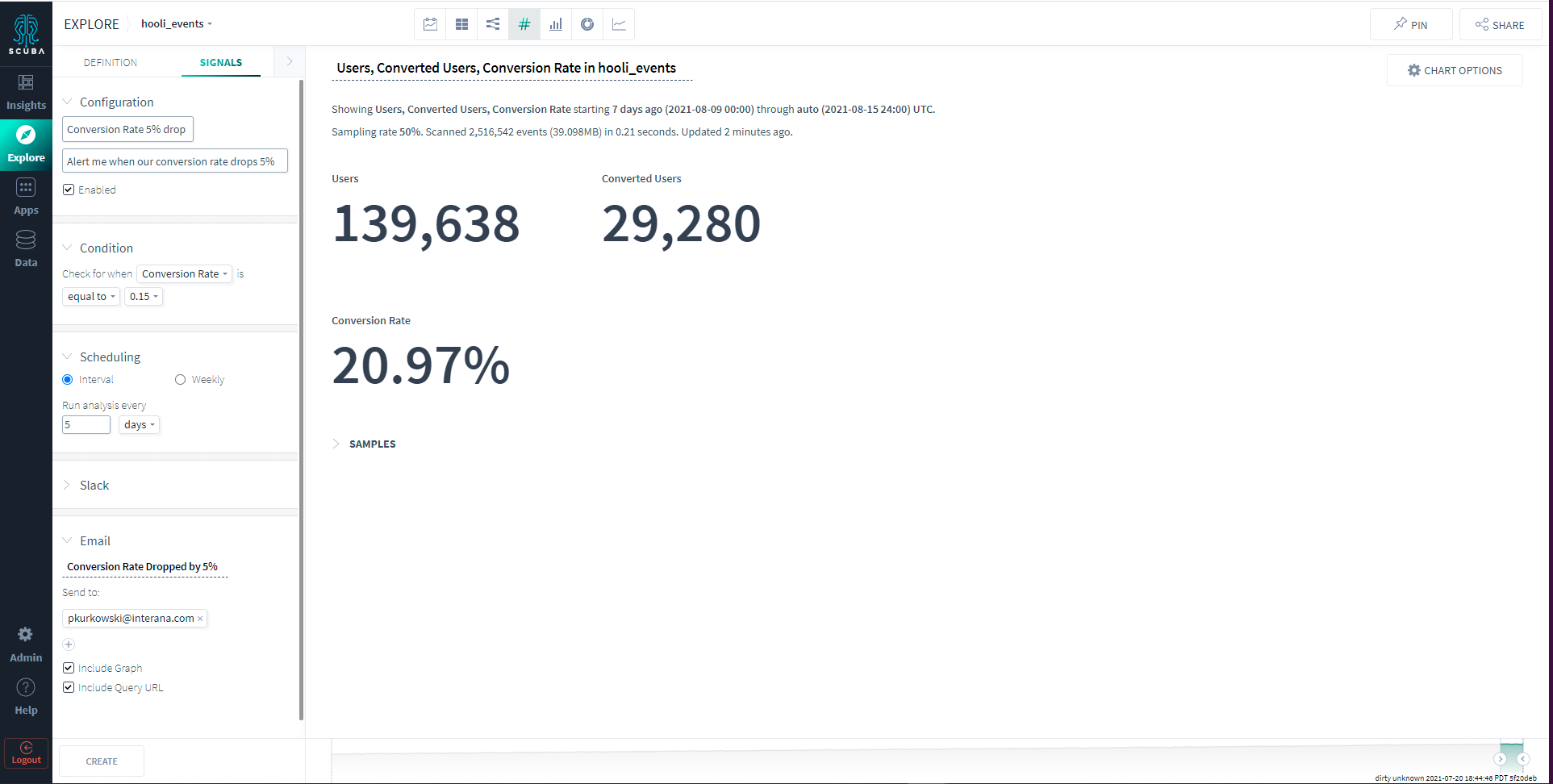Click the SHARE button
Image resolution: width=1553 pixels, height=784 pixels.
(1501, 24)
